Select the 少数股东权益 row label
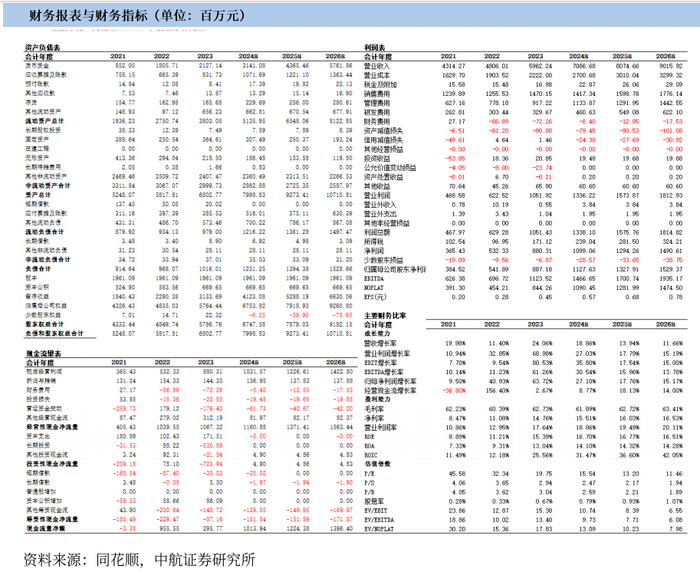The height and width of the screenshot is (572, 700). pyautogui.click(x=43, y=315)
